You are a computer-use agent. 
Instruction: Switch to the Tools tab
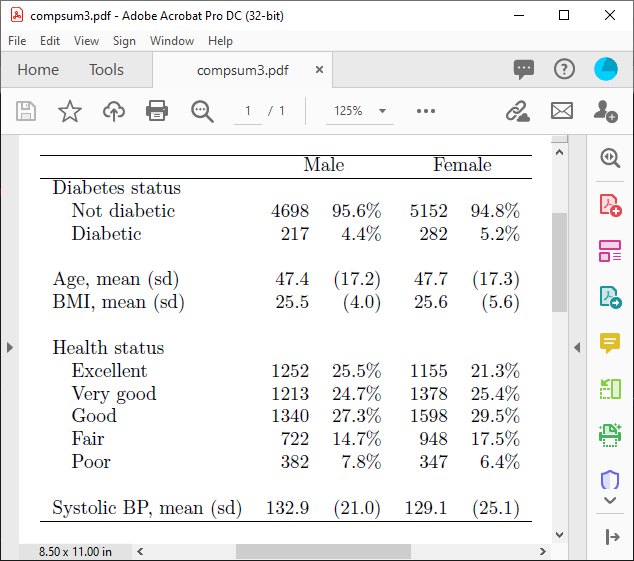coord(106,70)
